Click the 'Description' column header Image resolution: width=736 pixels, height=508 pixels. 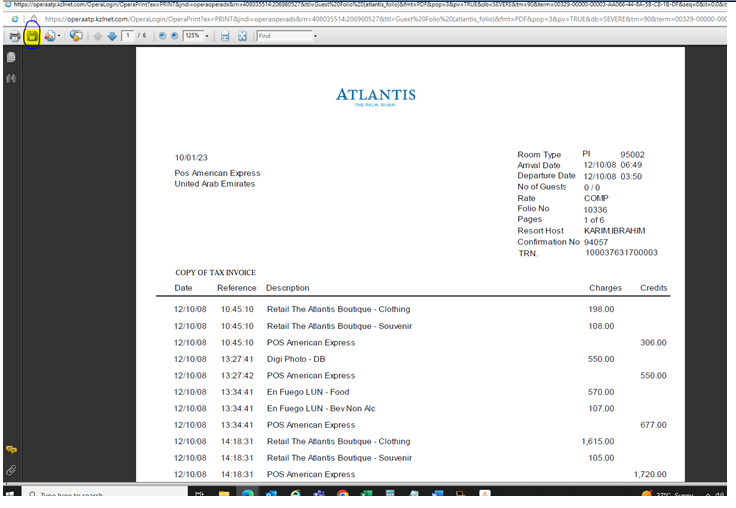click(x=287, y=288)
